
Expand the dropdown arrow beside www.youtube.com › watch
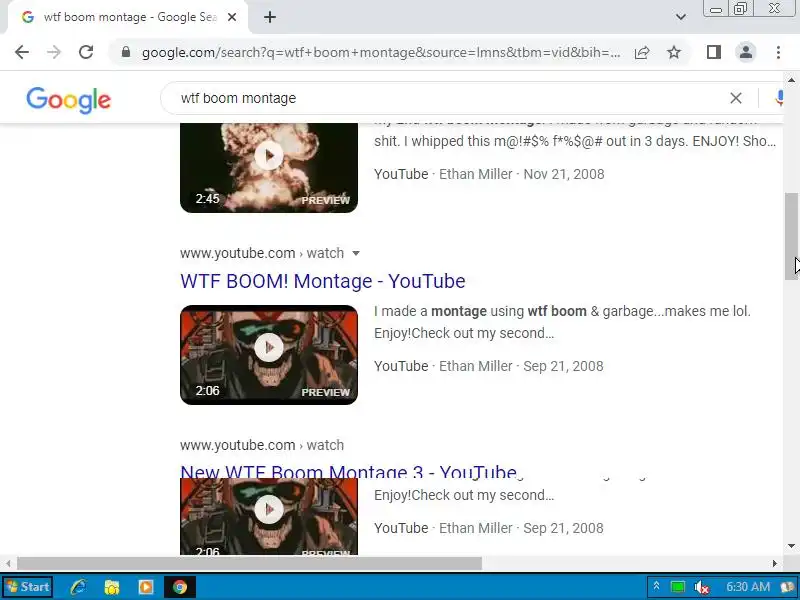(x=356, y=254)
